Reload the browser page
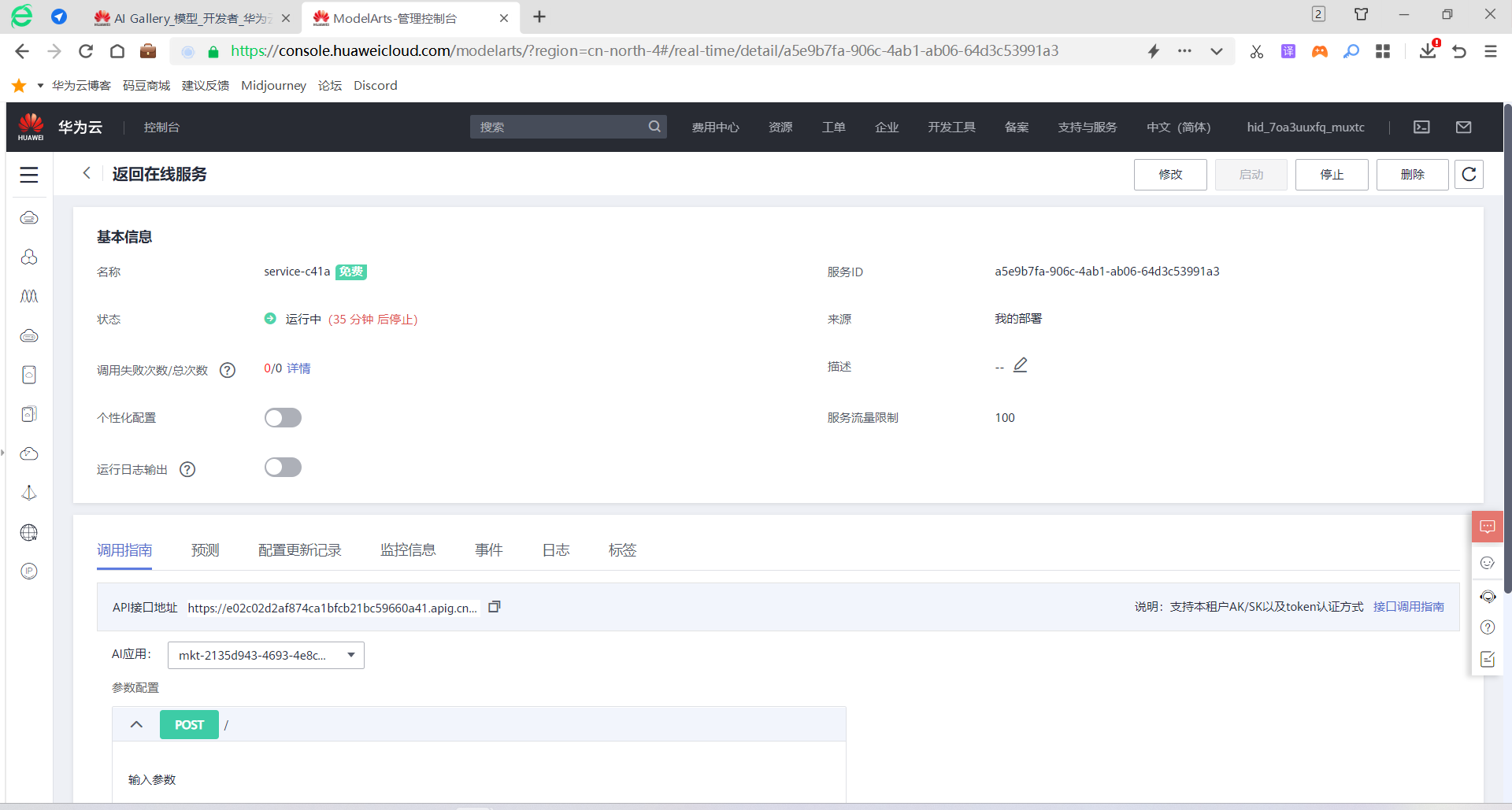 [x=86, y=51]
